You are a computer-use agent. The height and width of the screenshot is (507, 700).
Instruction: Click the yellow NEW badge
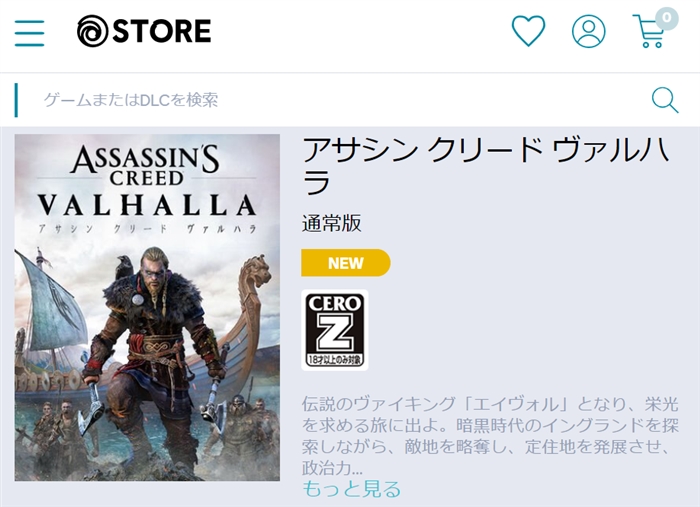click(346, 263)
